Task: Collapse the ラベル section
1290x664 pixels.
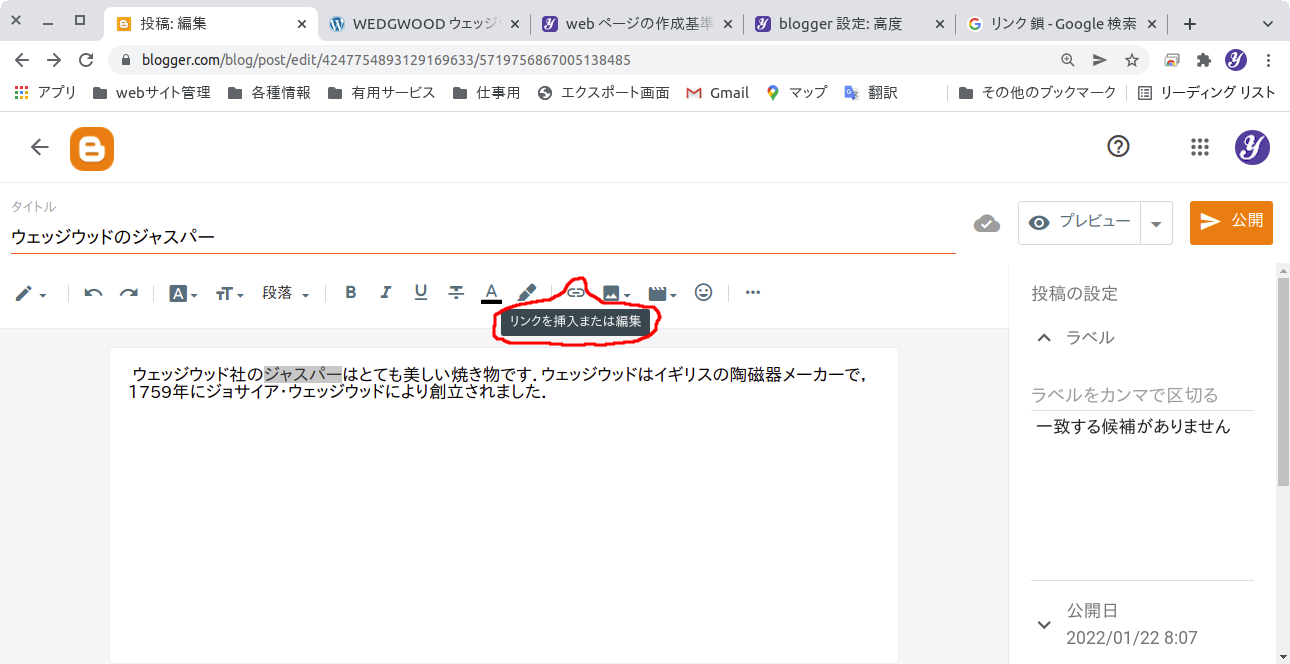Action: [1044, 338]
